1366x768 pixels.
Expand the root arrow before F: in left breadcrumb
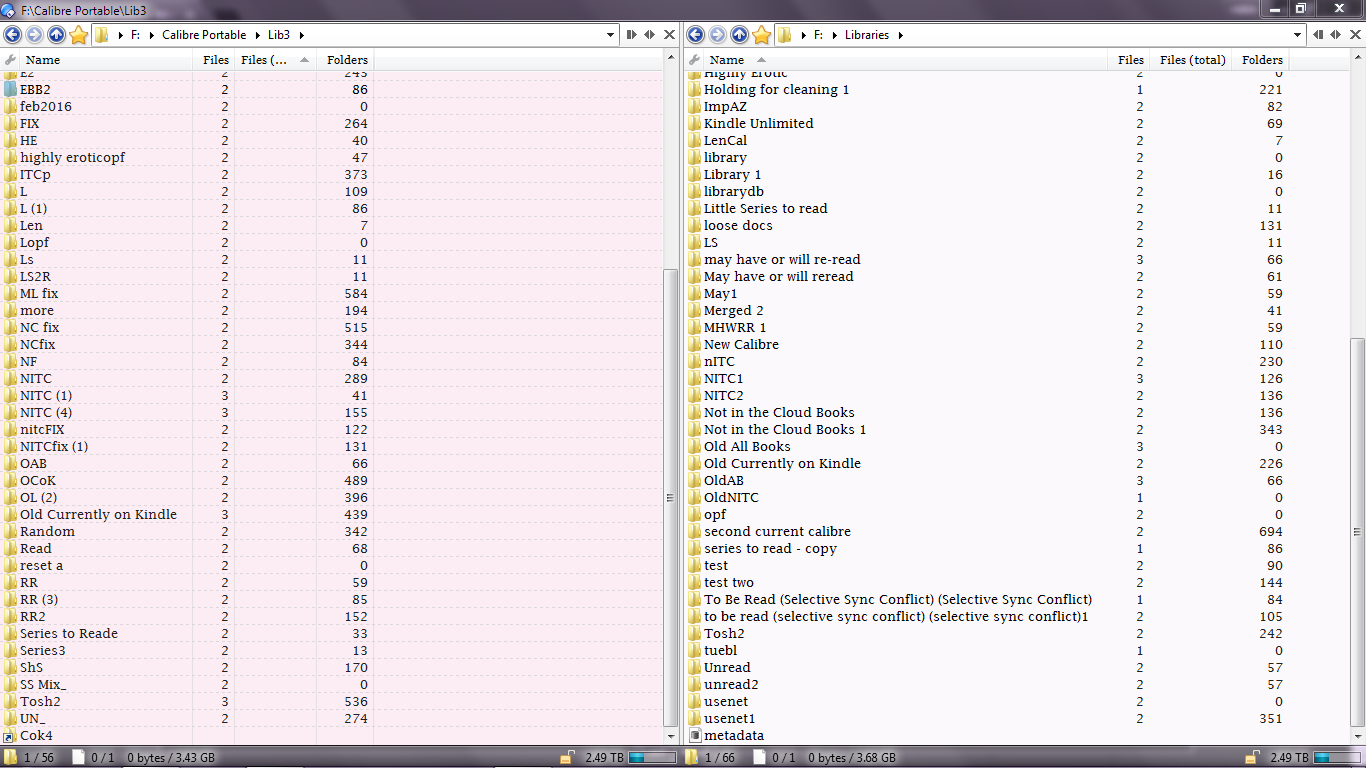[120, 35]
